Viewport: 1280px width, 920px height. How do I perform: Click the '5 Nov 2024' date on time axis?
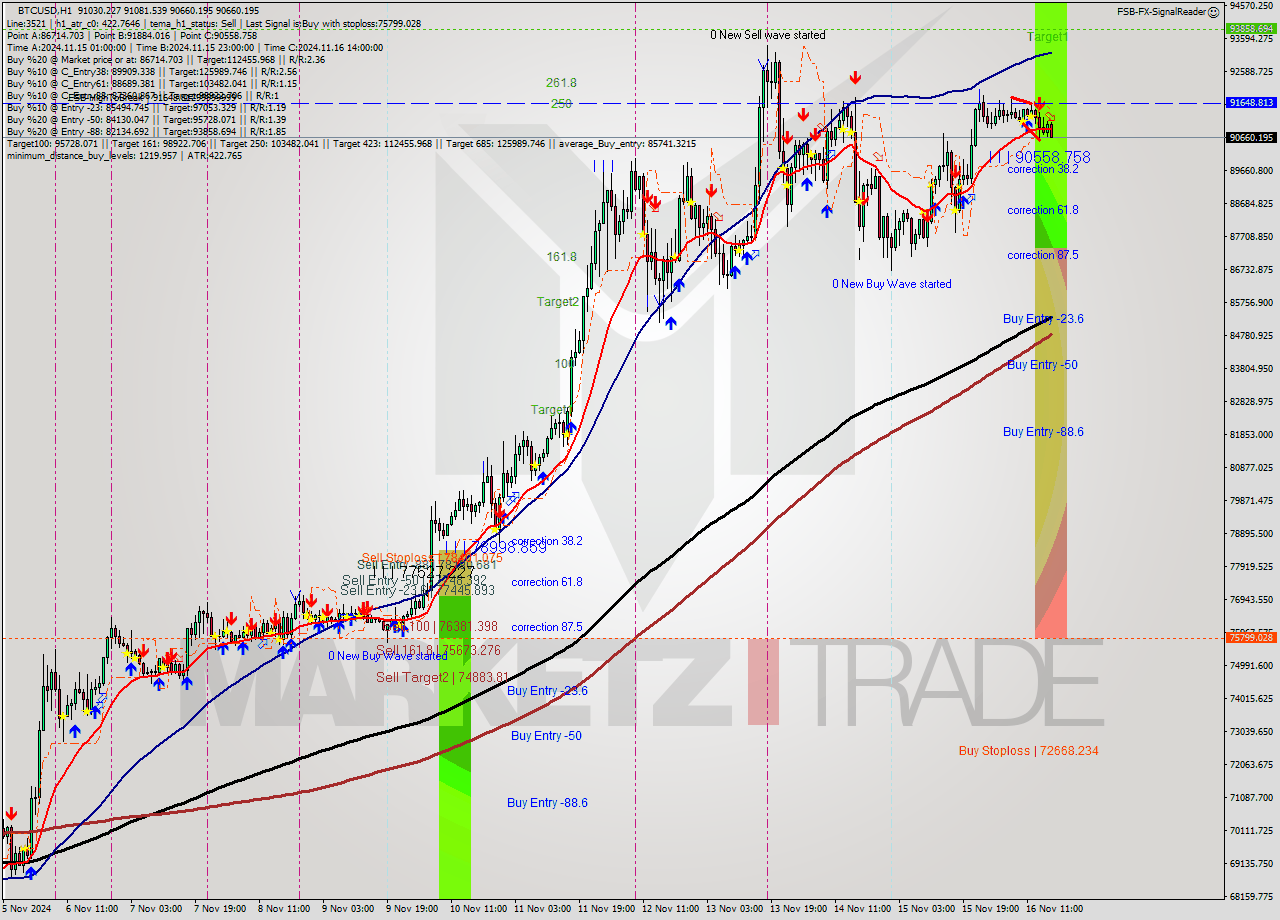27,909
